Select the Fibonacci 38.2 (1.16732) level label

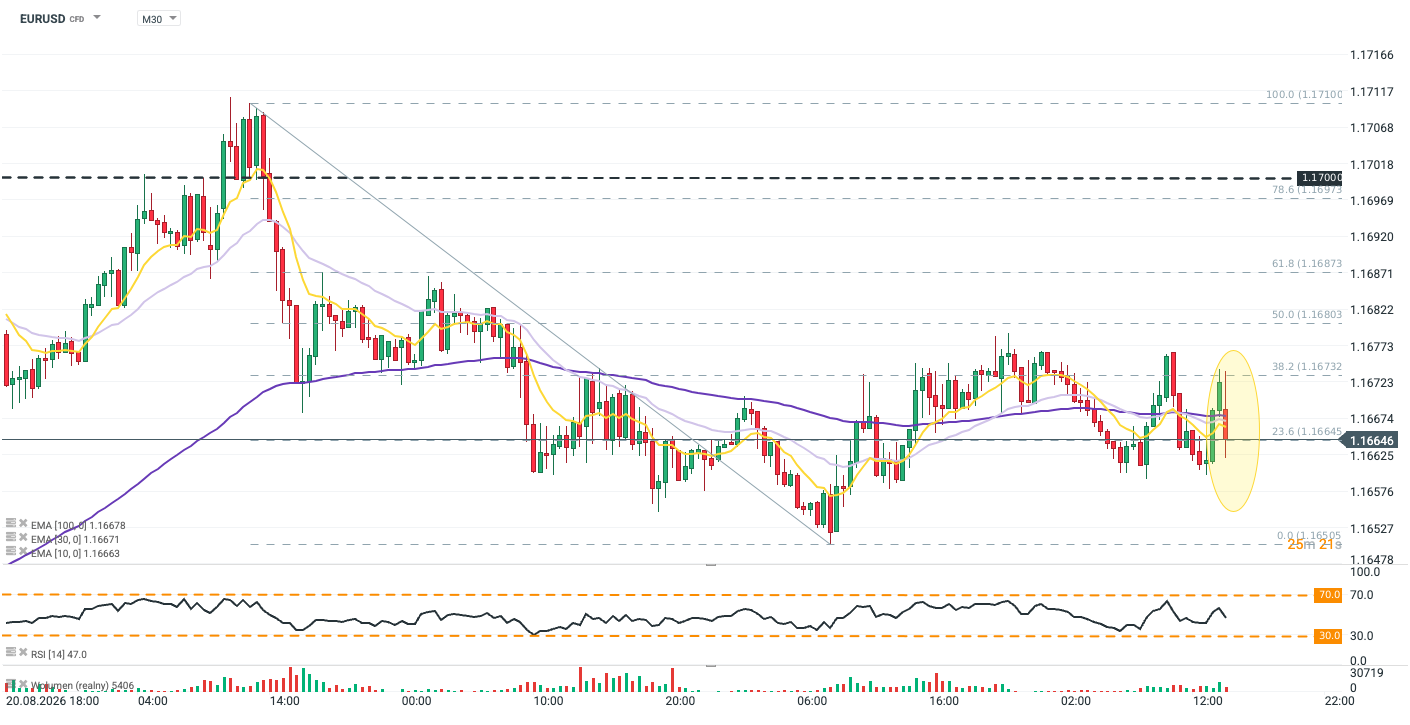click(1307, 366)
